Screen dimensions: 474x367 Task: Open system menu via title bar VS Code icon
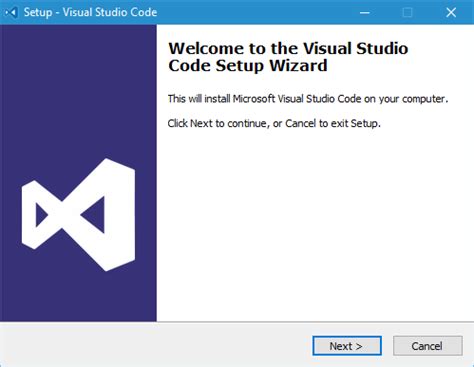(x=11, y=13)
